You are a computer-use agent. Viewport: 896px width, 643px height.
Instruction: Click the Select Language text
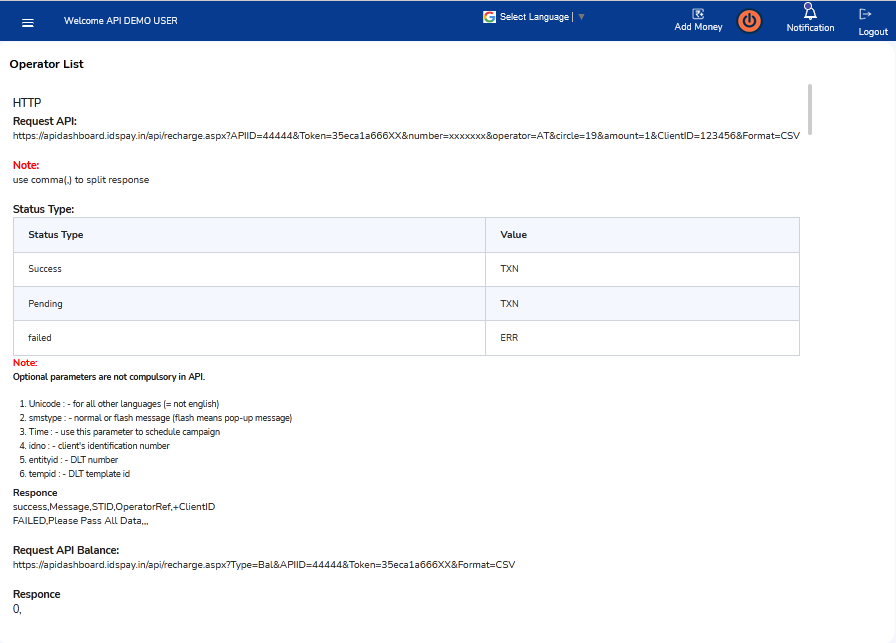tap(534, 17)
